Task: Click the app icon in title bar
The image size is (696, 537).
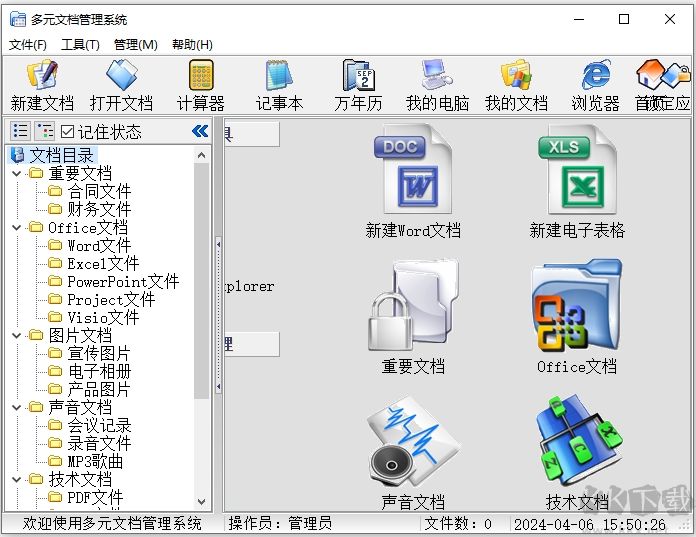Action: pyautogui.click(x=18, y=19)
